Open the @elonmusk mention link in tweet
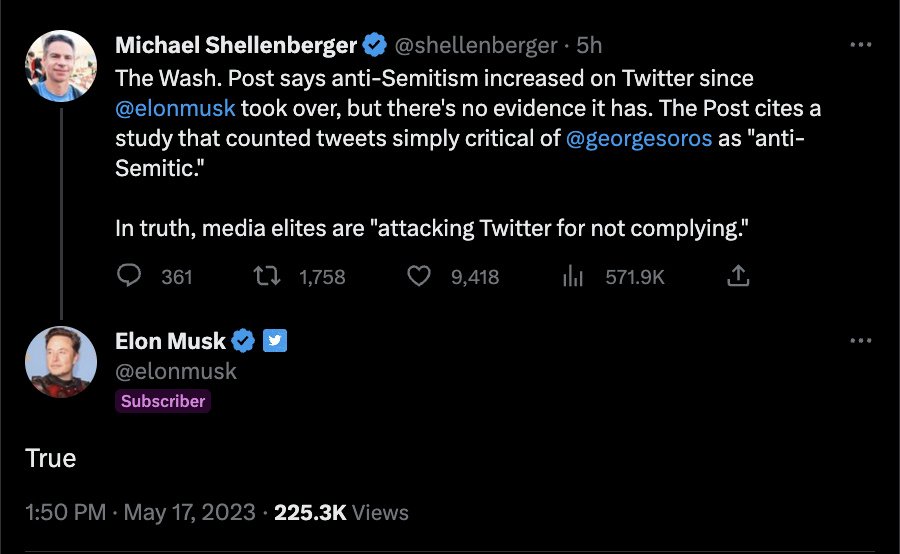900x554 pixels. coord(175,108)
